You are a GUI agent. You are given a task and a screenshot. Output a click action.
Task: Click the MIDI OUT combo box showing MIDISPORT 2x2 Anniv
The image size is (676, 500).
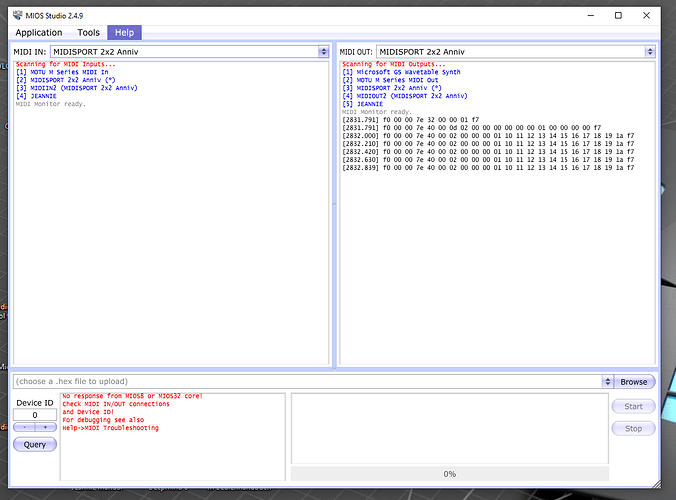click(516, 52)
